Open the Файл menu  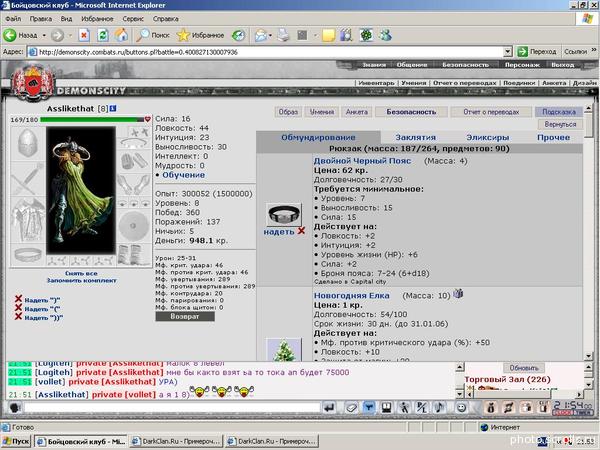click(x=13, y=19)
